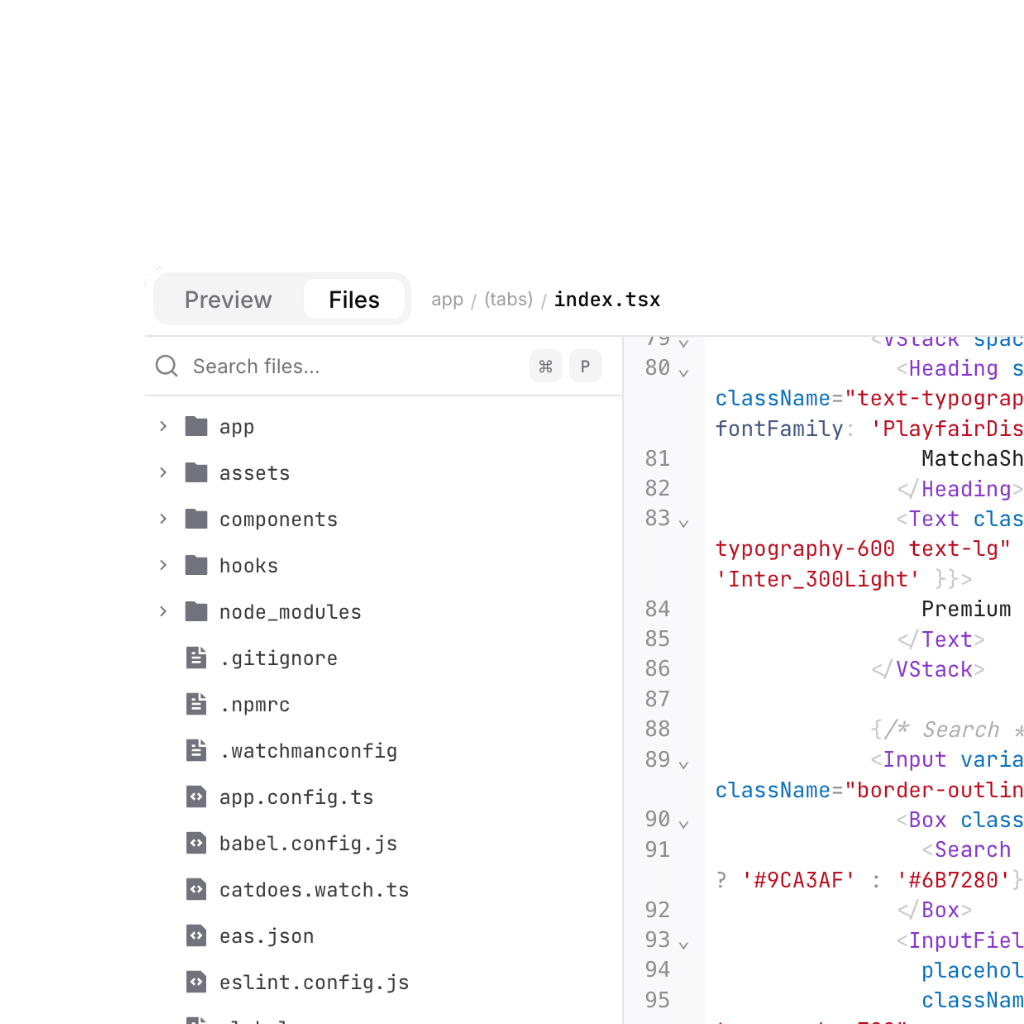Collapse code fold arrow at line 90
The image size is (1024, 1024).
(683, 824)
